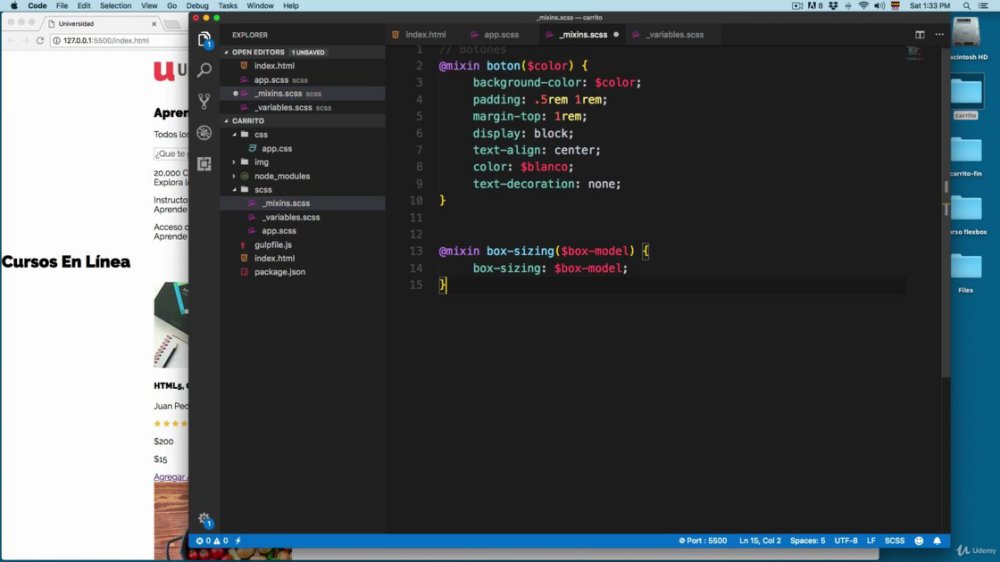This screenshot has width=1000, height=562.
Task: Open the Help menu
Action: point(291,6)
